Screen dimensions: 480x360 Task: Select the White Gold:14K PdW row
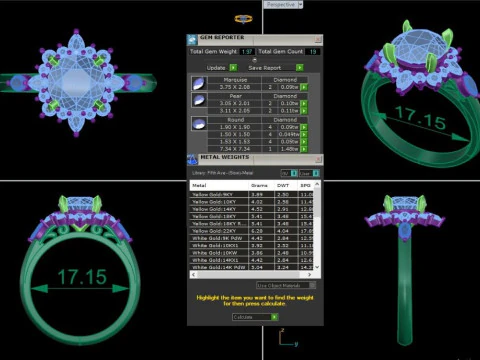click(x=252, y=267)
